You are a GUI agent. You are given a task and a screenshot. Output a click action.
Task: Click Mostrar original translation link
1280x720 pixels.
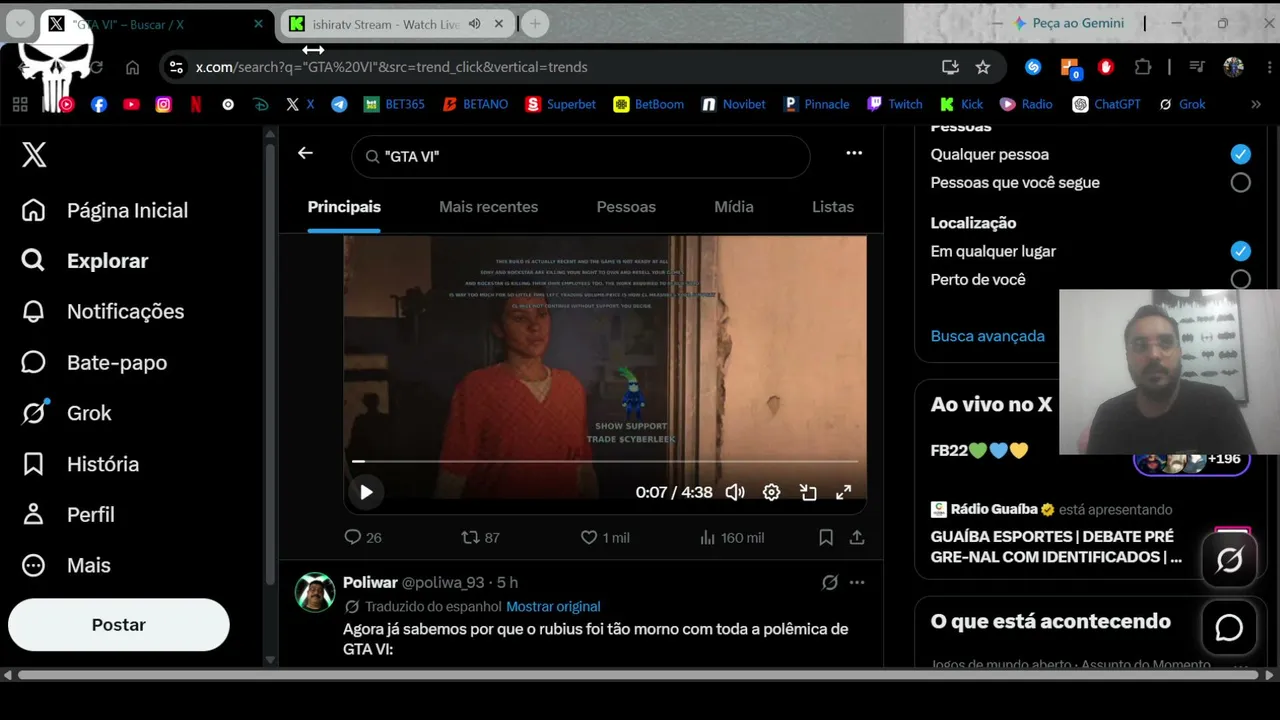click(x=553, y=607)
